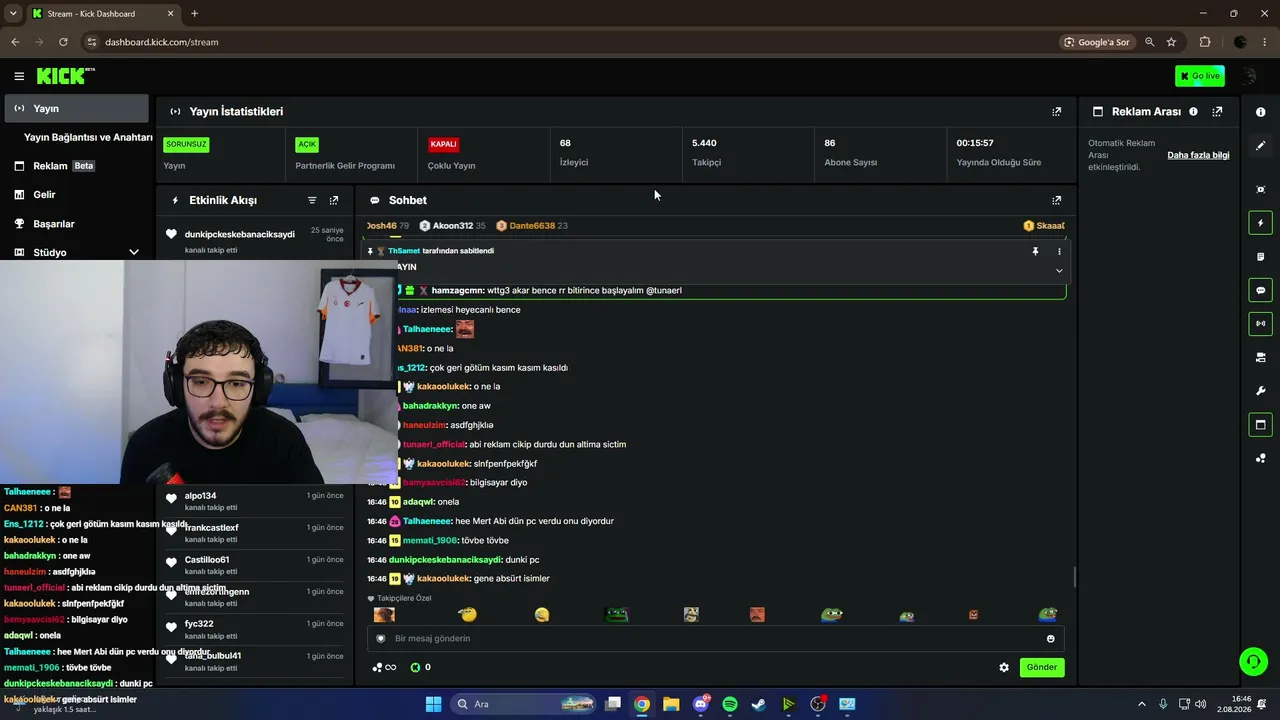Pop out the Yayın İstatistikleri panel
The width and height of the screenshot is (1280, 720).
coord(1056,112)
